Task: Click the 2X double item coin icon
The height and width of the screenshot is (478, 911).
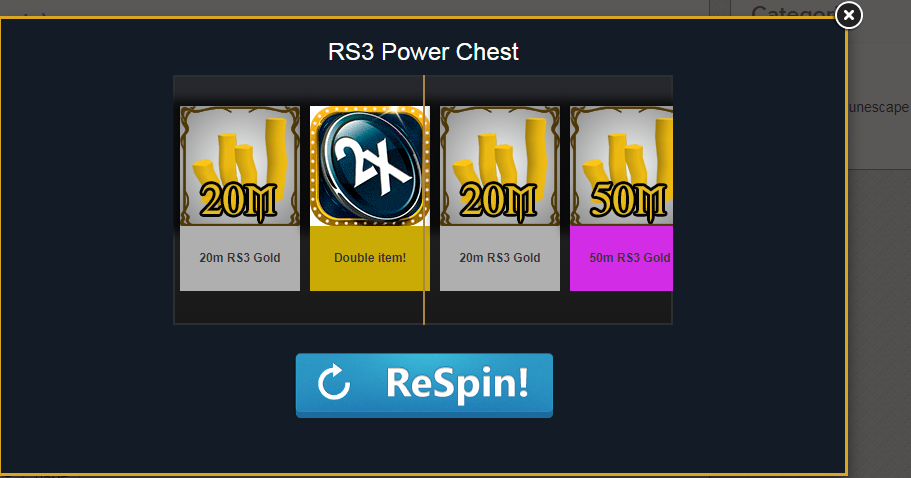Action: coord(370,166)
